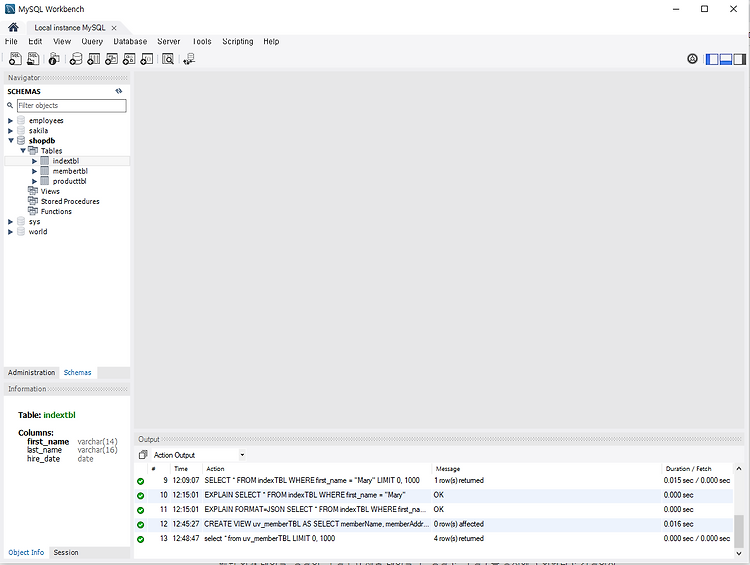Open the Database menu
Image resolution: width=750 pixels, height=565 pixels.
click(x=130, y=42)
